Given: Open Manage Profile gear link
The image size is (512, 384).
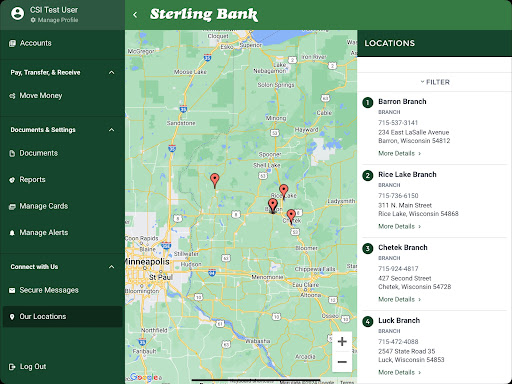Looking at the screenshot, I should coord(54,20).
